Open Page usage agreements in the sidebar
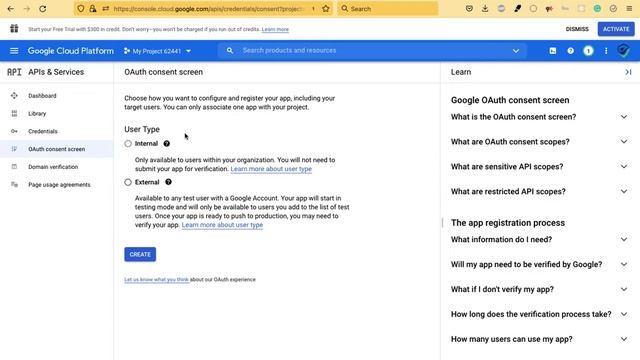Viewport: 640px width, 360px height. (57, 184)
